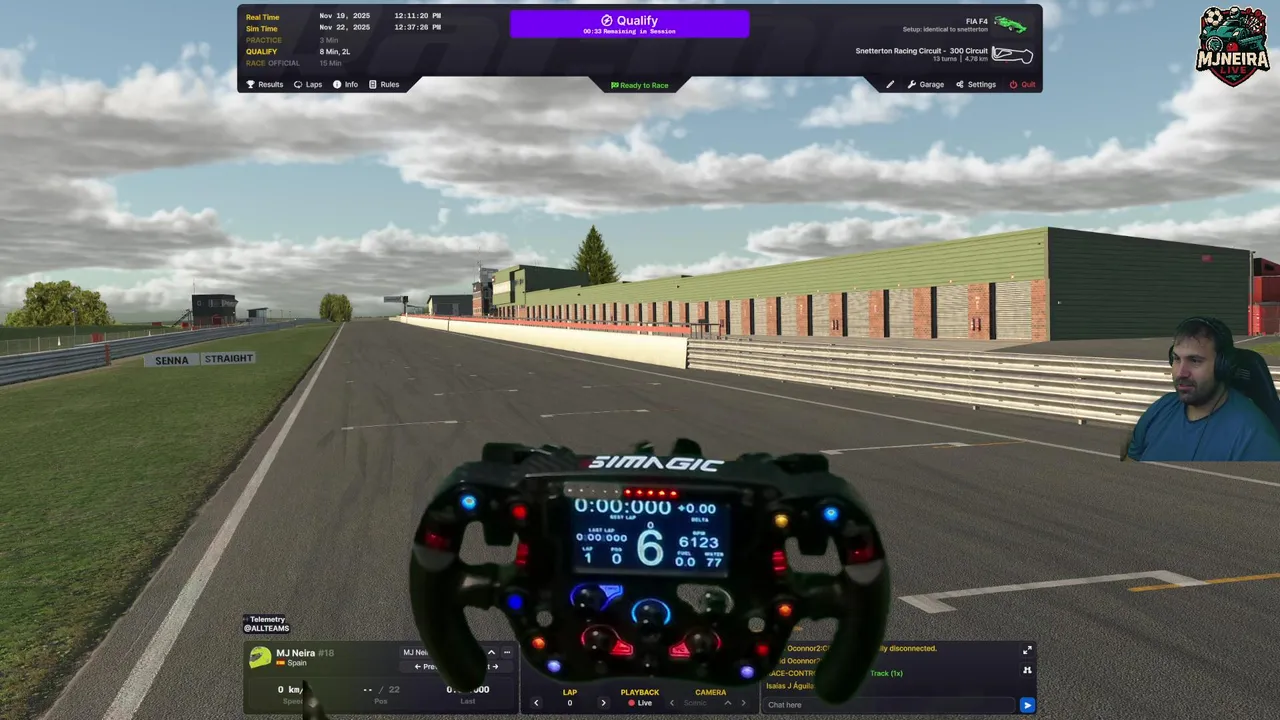Click the participants icon in chat panel
The width and height of the screenshot is (1280, 720).
[1027, 670]
